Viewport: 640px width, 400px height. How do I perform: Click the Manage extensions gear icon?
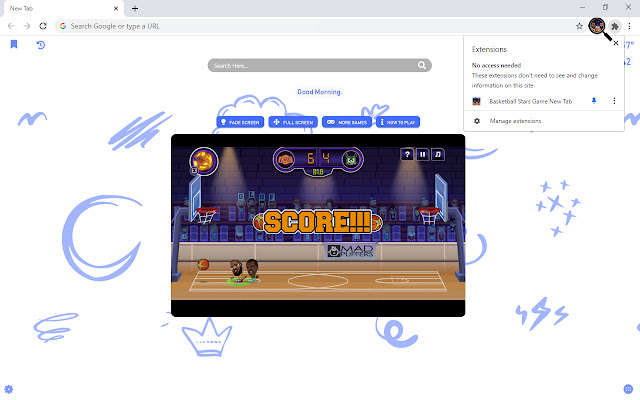[477, 121]
